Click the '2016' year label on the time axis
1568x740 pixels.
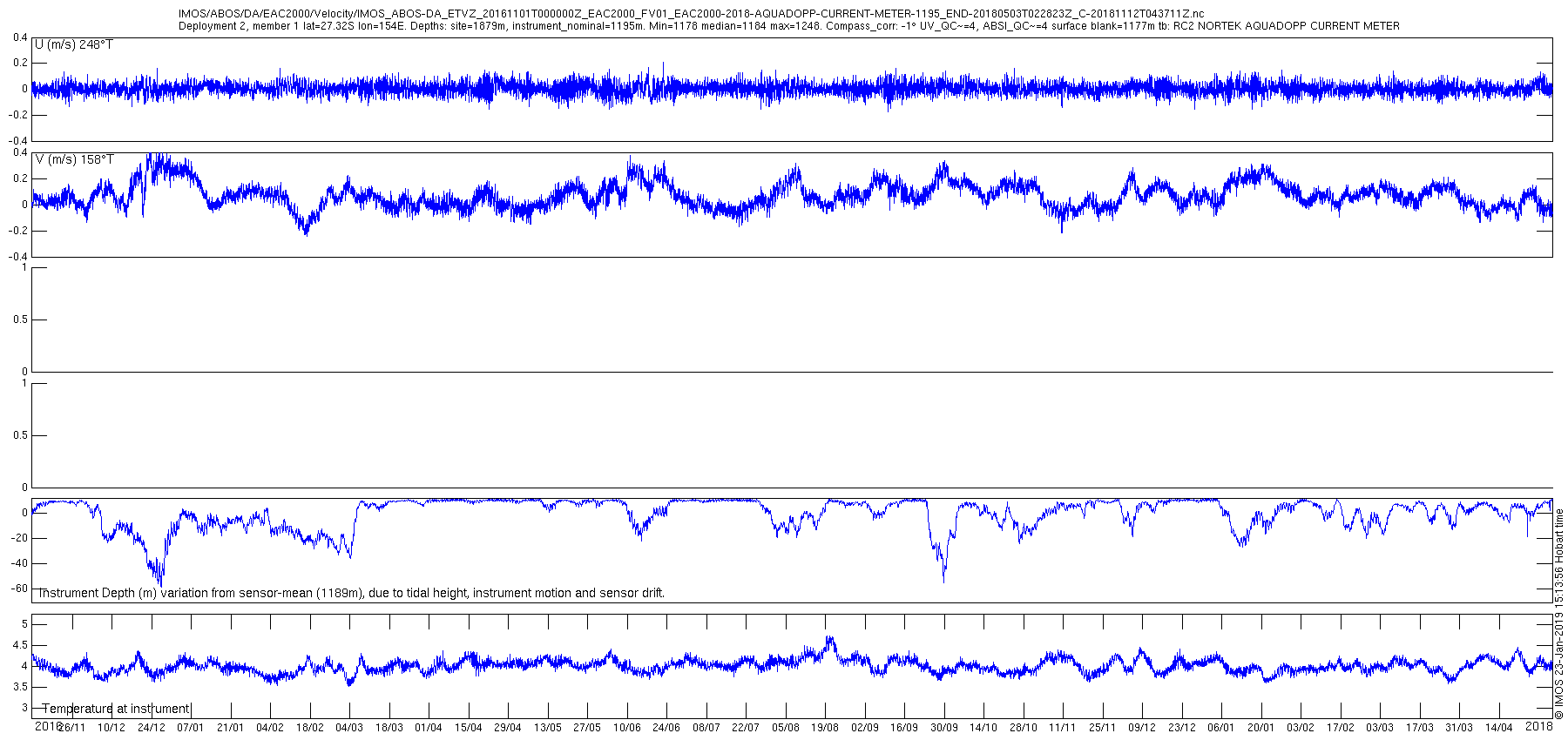point(48,725)
